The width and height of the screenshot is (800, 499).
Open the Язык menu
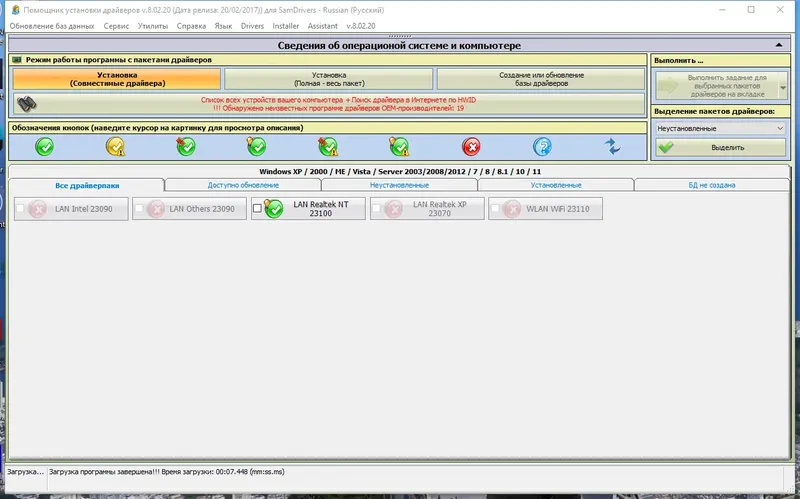click(x=223, y=26)
